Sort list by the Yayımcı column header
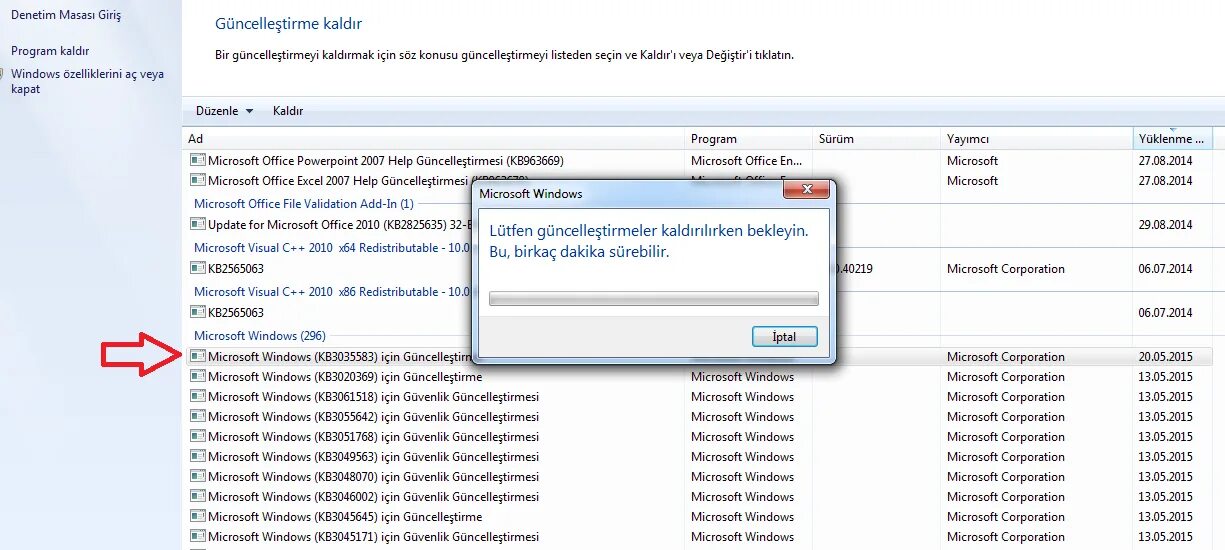Viewport: 1225px width, 550px height. (x=1037, y=139)
